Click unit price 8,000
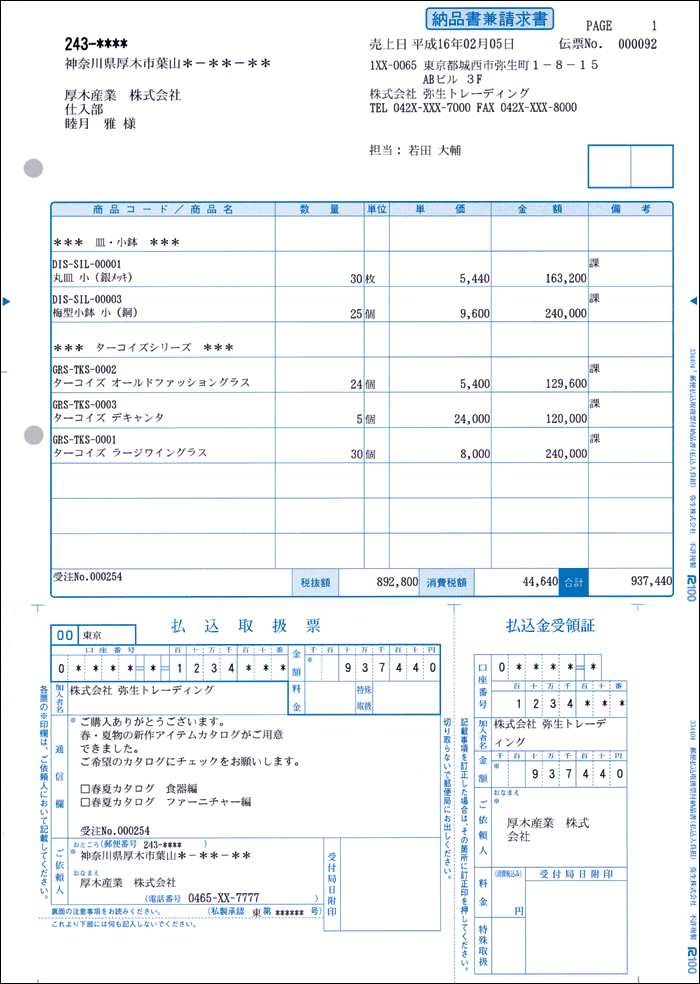The image size is (700, 984). point(475,454)
